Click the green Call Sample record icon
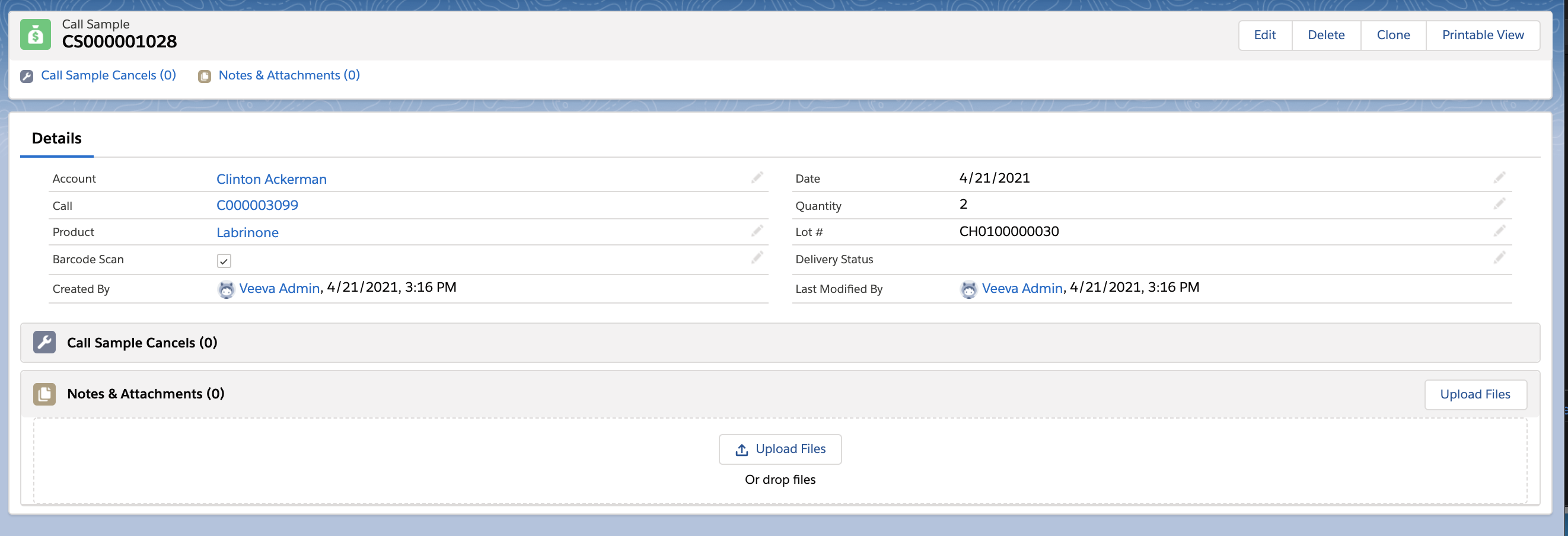This screenshot has width=1568, height=536. coord(36,34)
